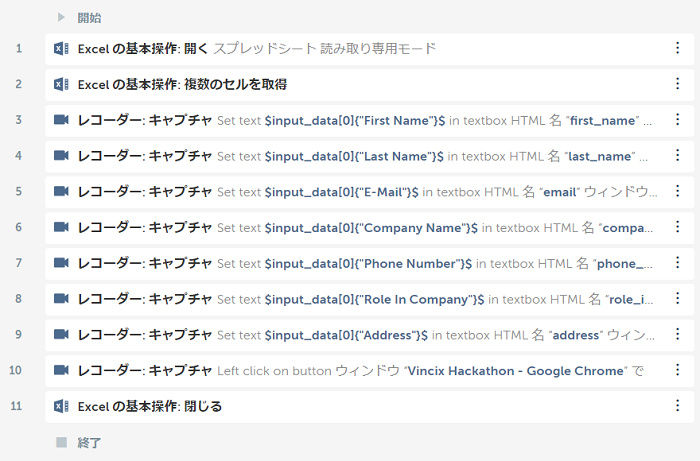The width and height of the screenshot is (700, 461).
Task: Click the Excel icon on 複数のセルを取得 row
Action: coord(61,84)
